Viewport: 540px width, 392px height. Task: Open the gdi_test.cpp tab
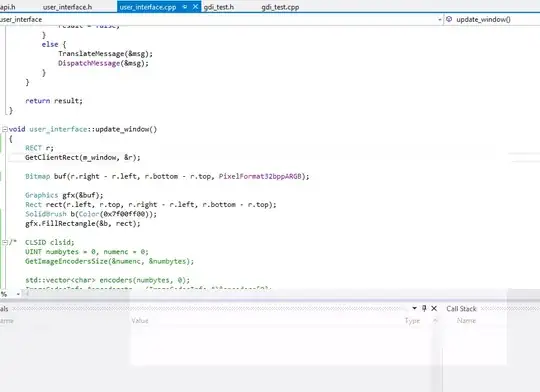280,7
